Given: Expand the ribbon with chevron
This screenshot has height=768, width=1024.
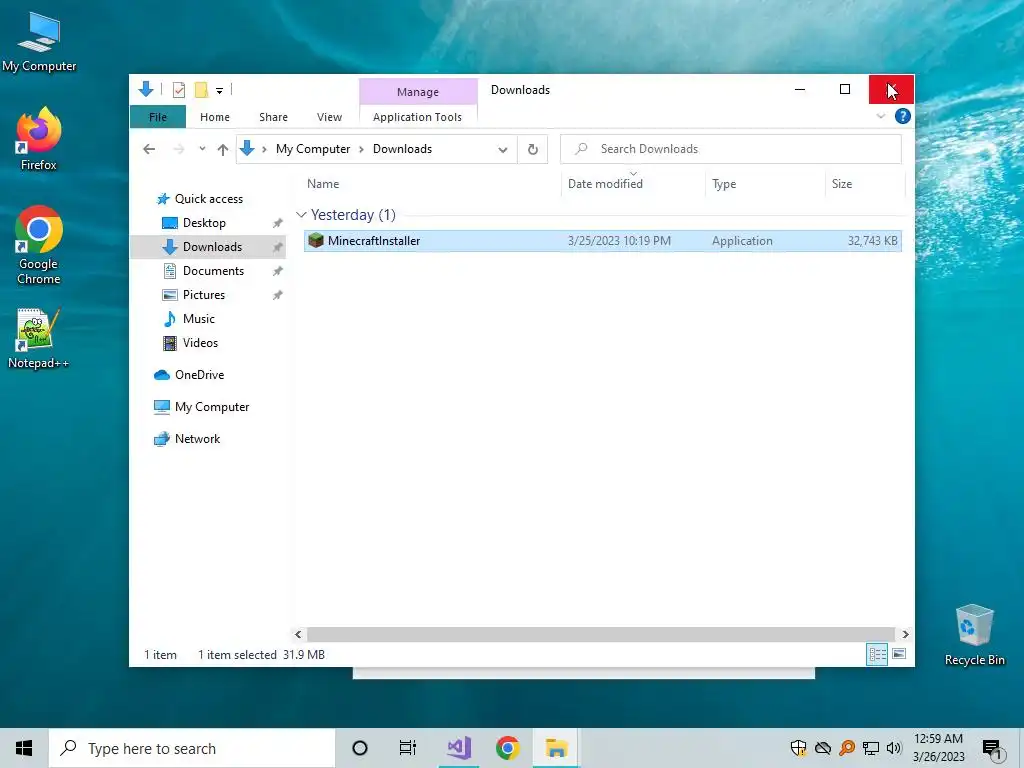Looking at the screenshot, I should [x=880, y=116].
